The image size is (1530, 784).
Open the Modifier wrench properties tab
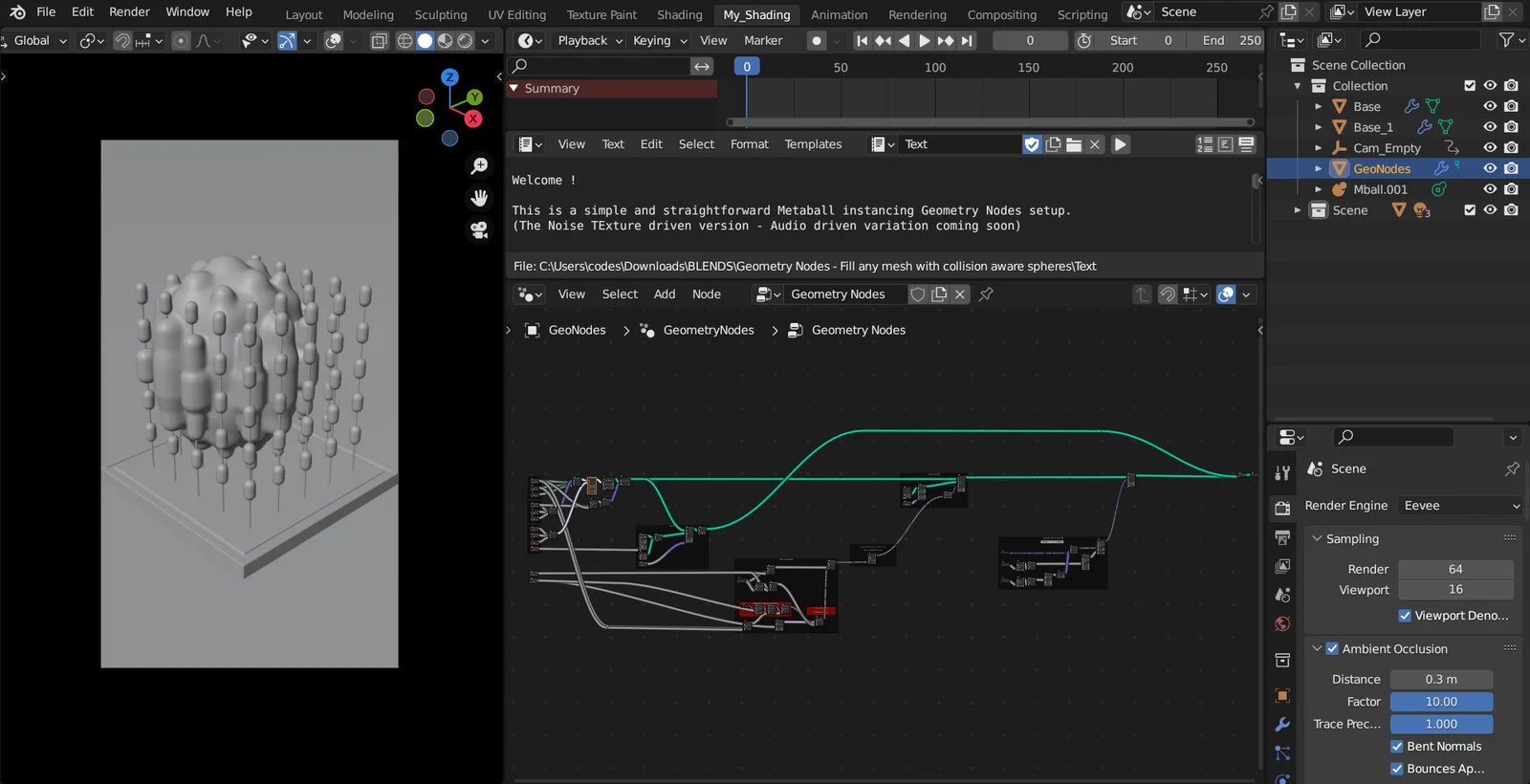point(1282,725)
